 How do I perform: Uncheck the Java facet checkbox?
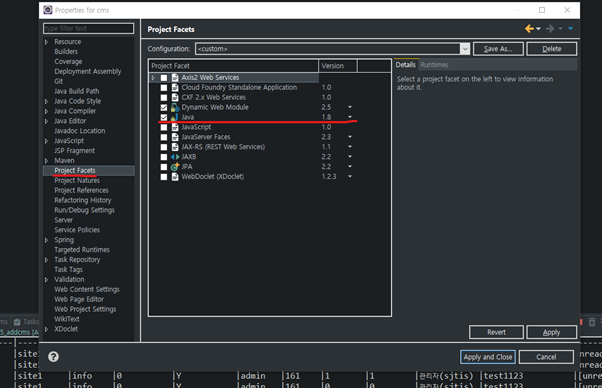pos(164,117)
